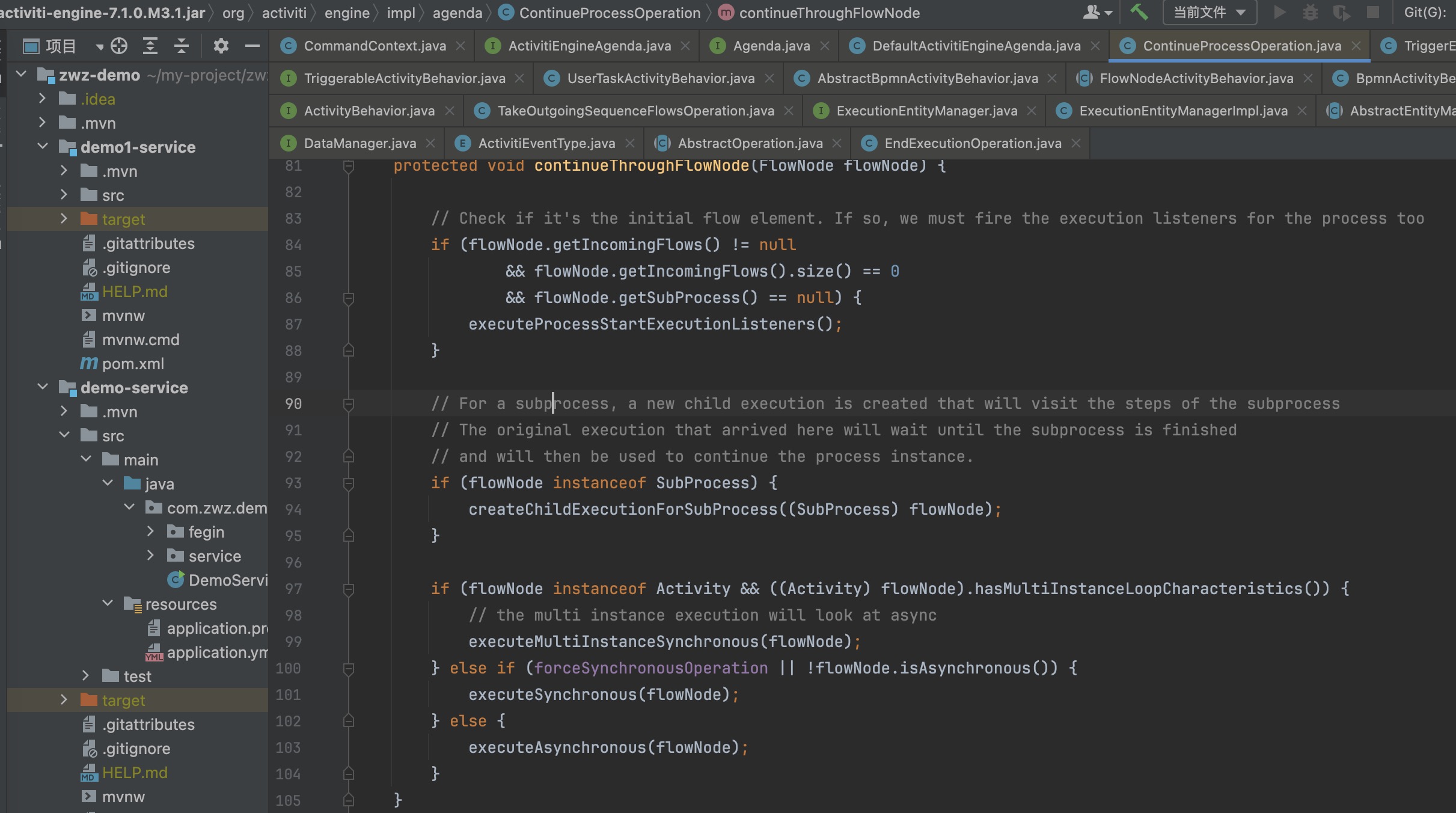Click the Expand All icon in Project panel

[x=150, y=46]
